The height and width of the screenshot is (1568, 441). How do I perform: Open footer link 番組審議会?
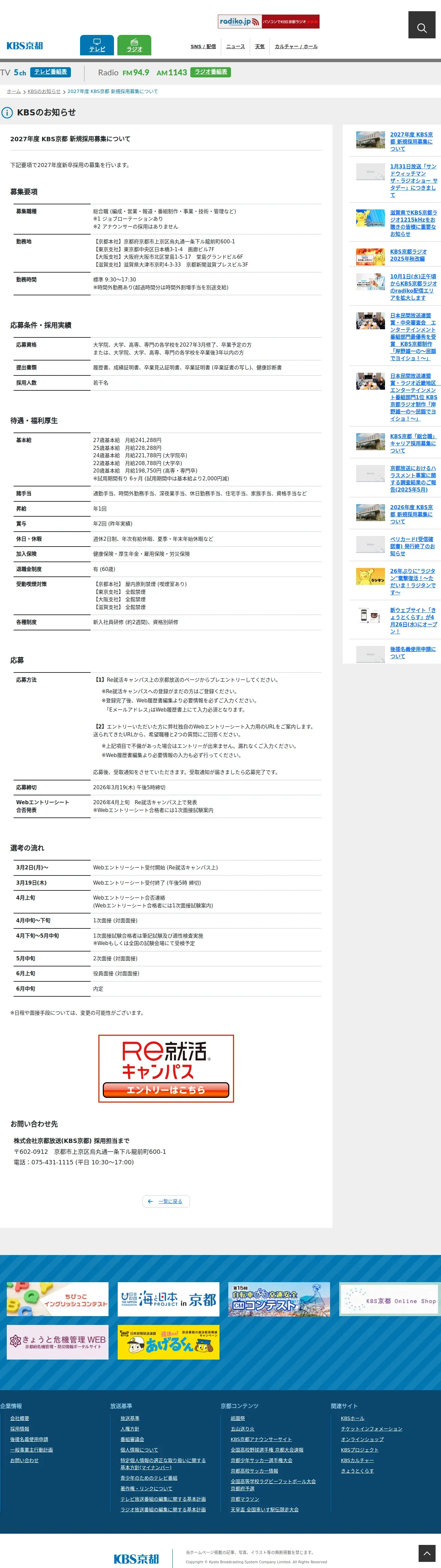pyautogui.click(x=132, y=1439)
